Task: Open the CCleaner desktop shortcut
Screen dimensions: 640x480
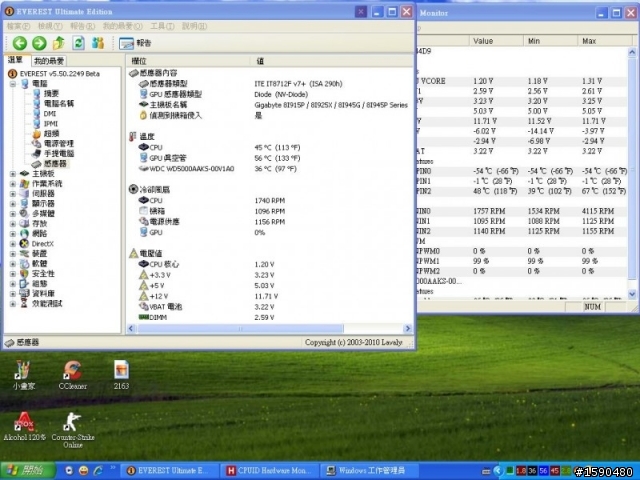Action: (73, 375)
